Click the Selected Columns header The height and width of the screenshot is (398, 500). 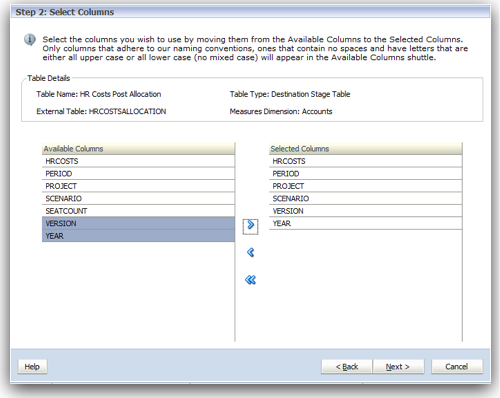click(366, 149)
